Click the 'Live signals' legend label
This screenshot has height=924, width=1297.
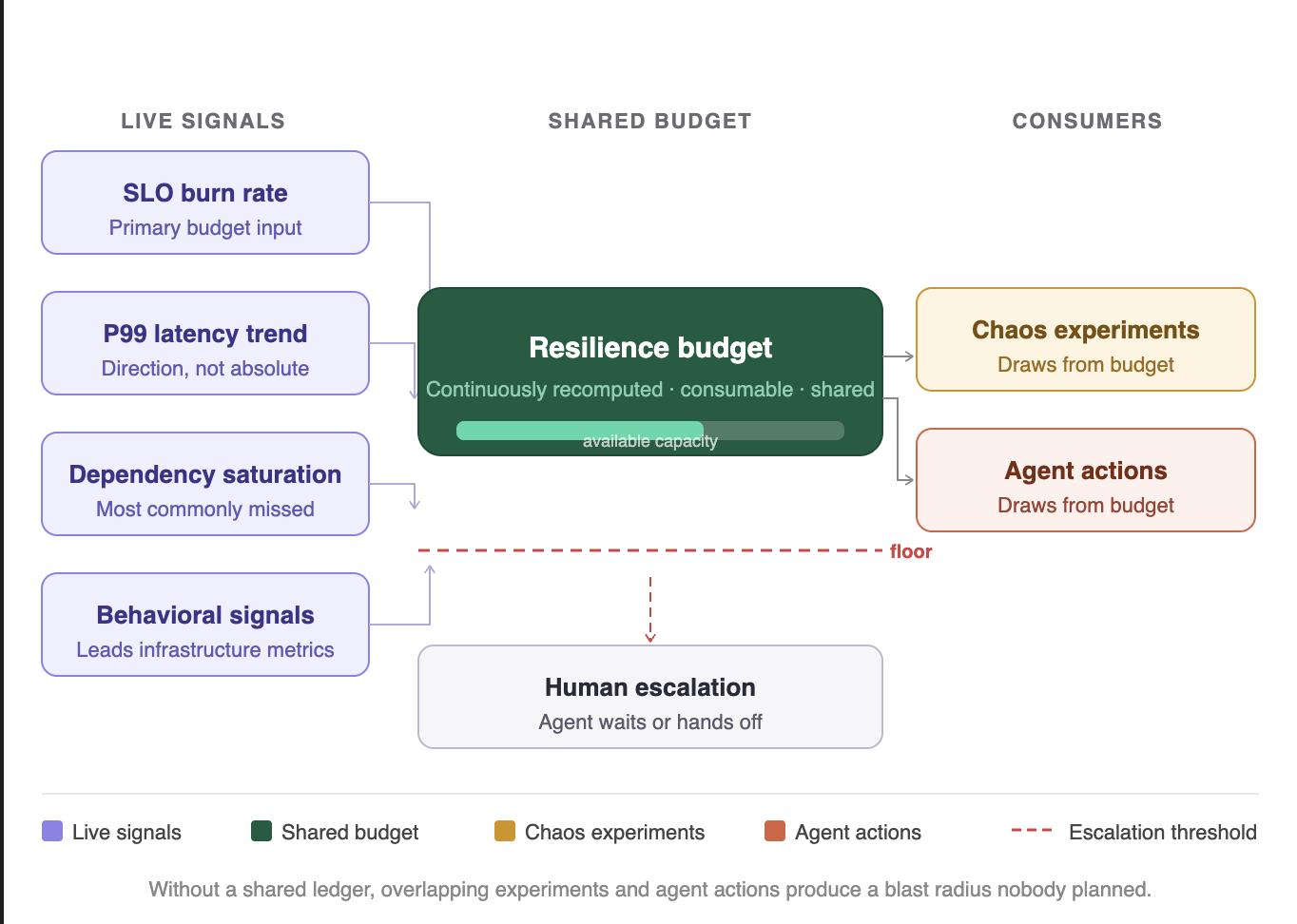pyautogui.click(x=126, y=833)
